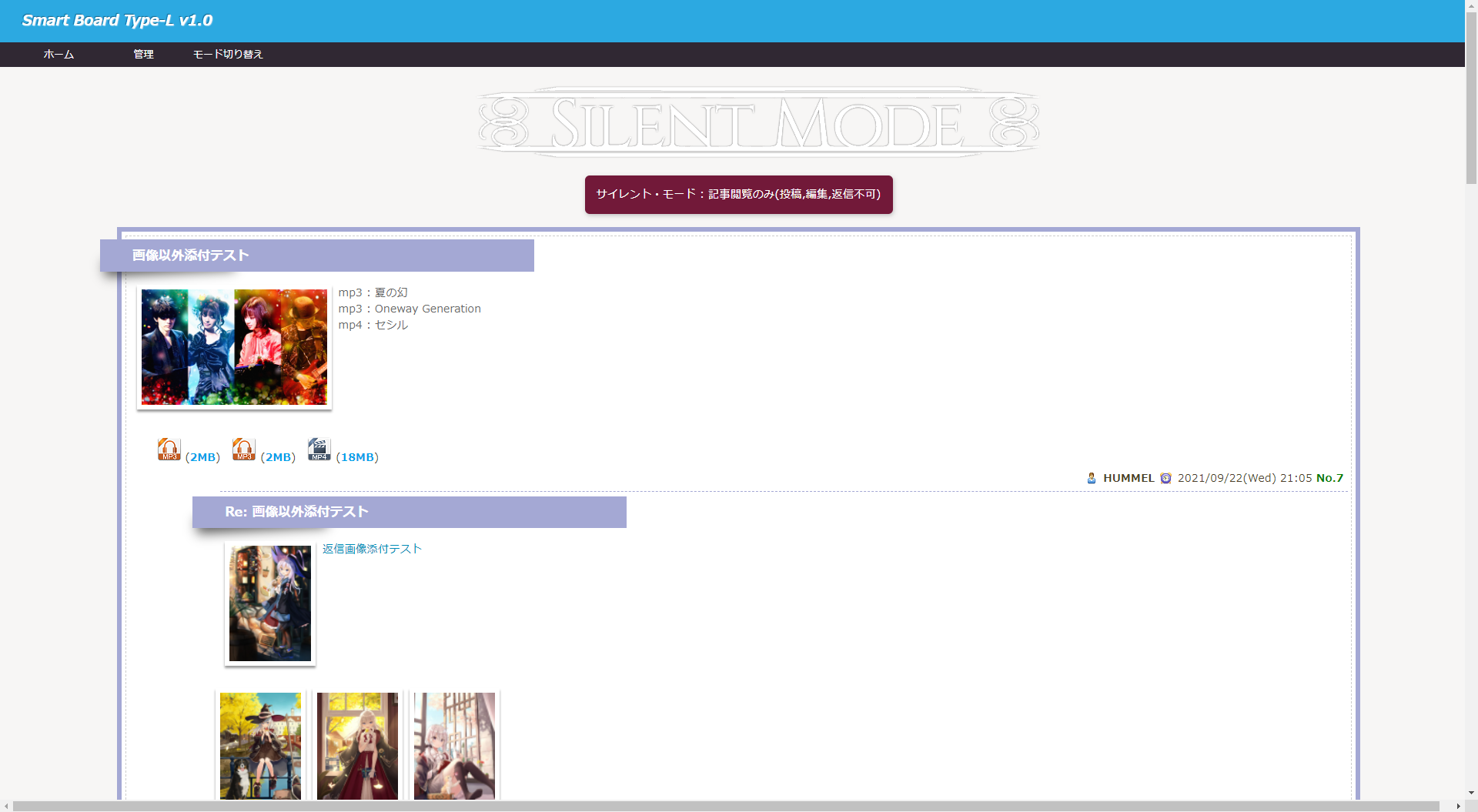Open the yellow autumn witch thumbnail
Screen dimensions: 1478x812
pos(260,745)
